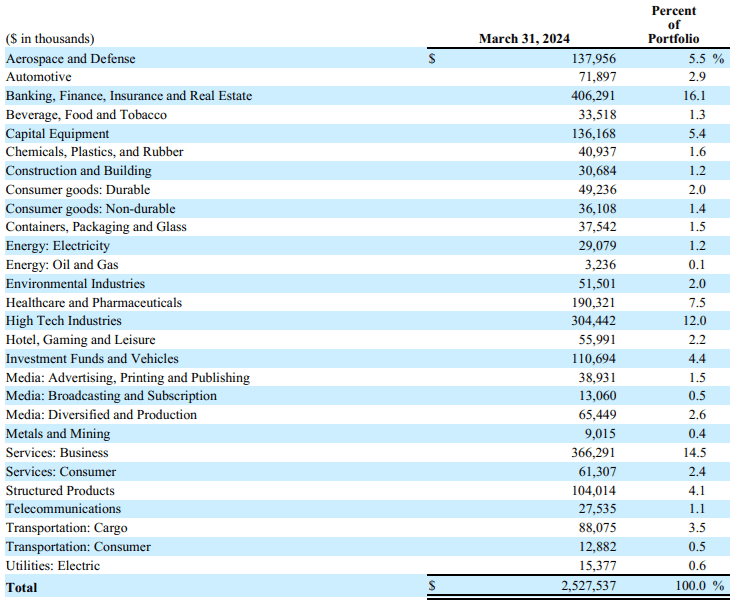Select the value 37,542
Viewport: 730px width, 612px height.
point(597,227)
